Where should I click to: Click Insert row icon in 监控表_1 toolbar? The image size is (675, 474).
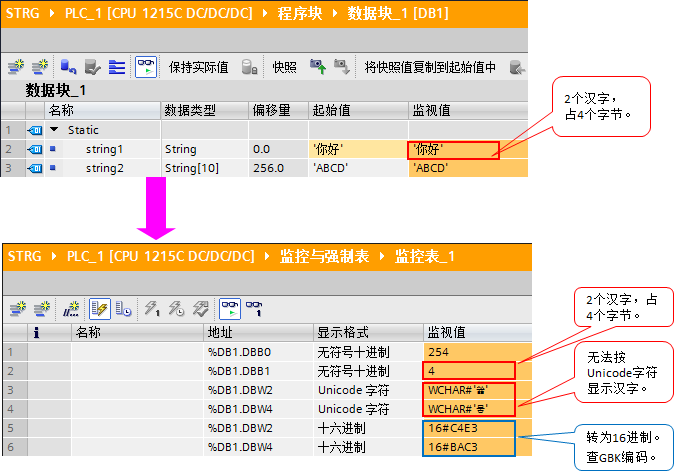(18, 309)
